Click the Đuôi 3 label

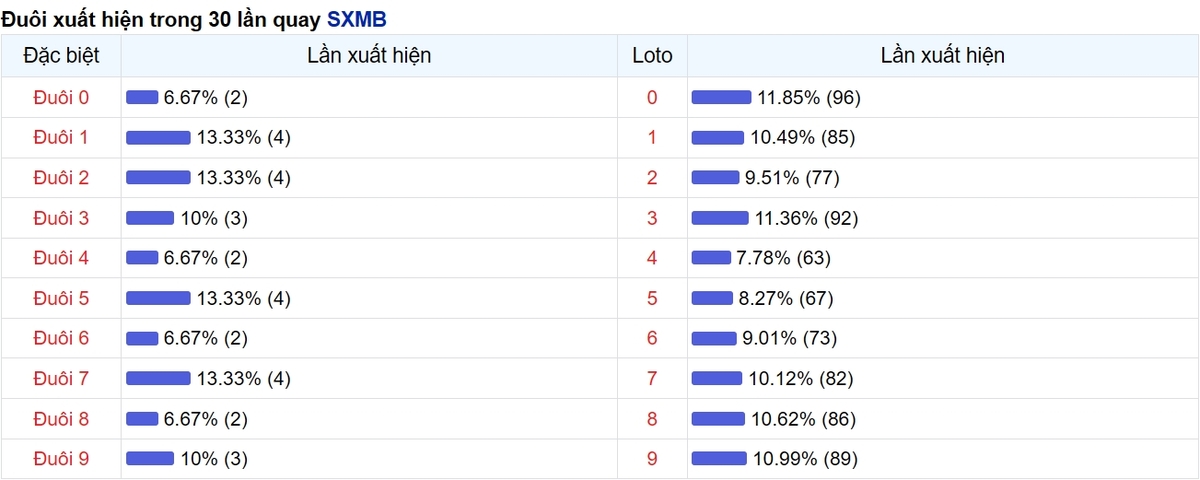point(61,218)
